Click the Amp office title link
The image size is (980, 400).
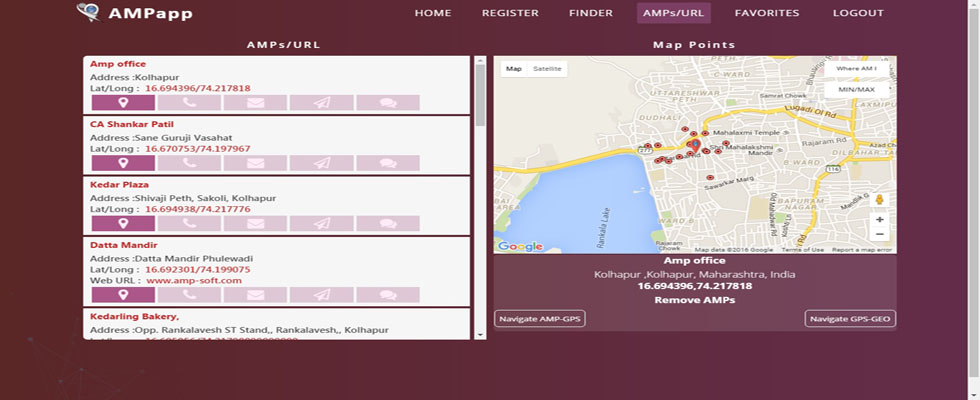point(118,64)
